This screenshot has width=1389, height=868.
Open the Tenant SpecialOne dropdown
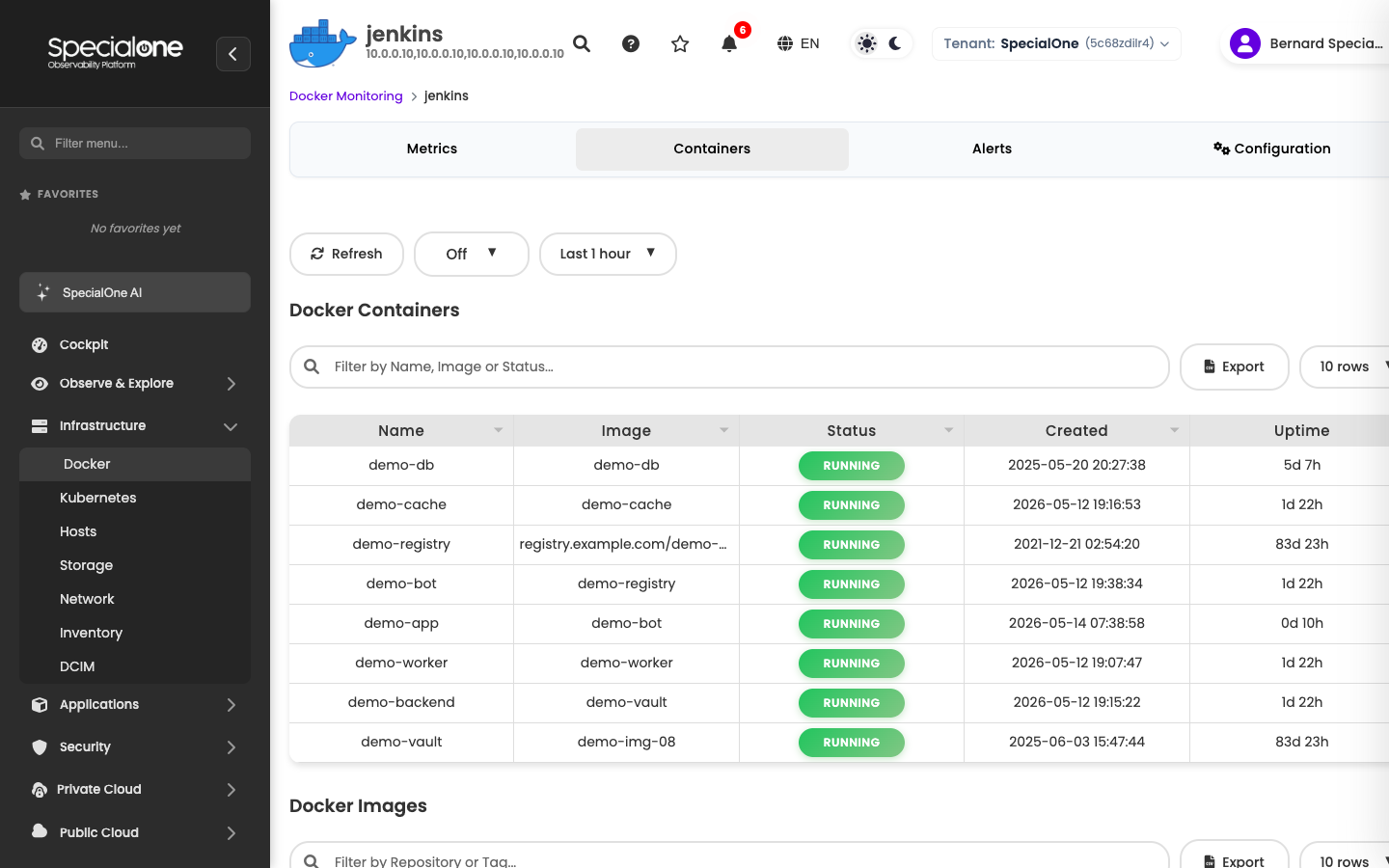[x=1056, y=43]
